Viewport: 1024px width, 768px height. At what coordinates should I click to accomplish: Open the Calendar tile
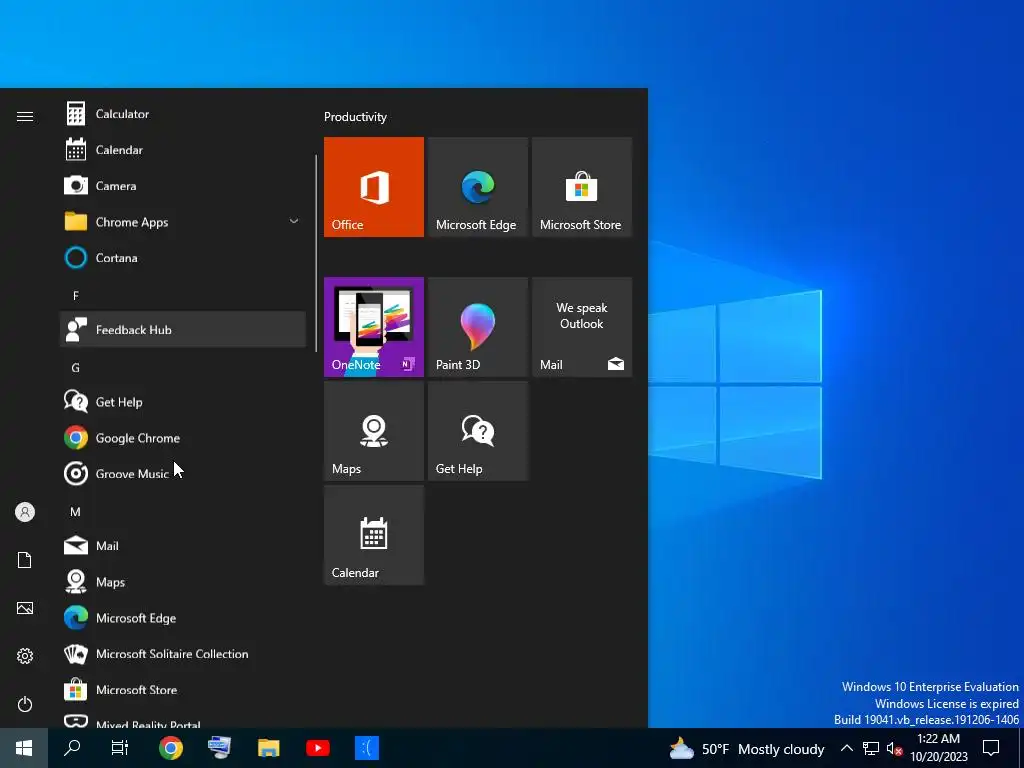click(374, 535)
